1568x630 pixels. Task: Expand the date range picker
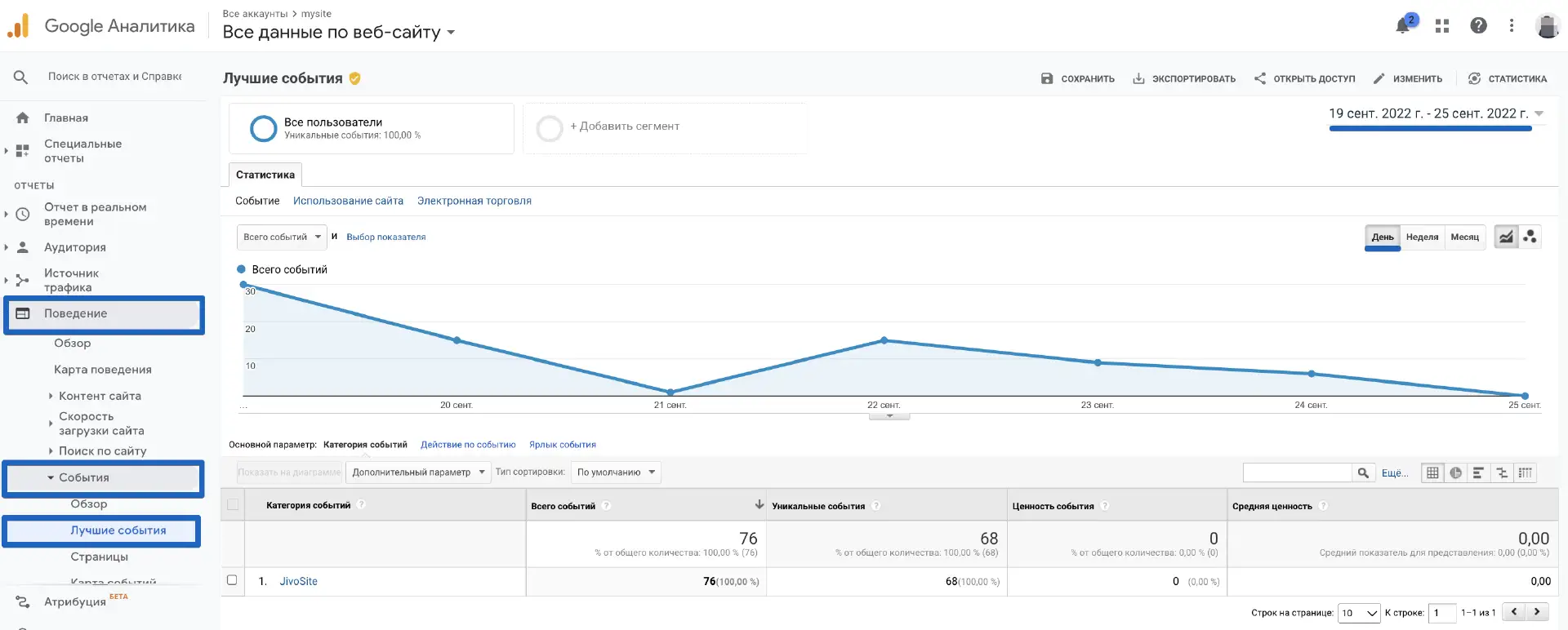pos(1436,114)
